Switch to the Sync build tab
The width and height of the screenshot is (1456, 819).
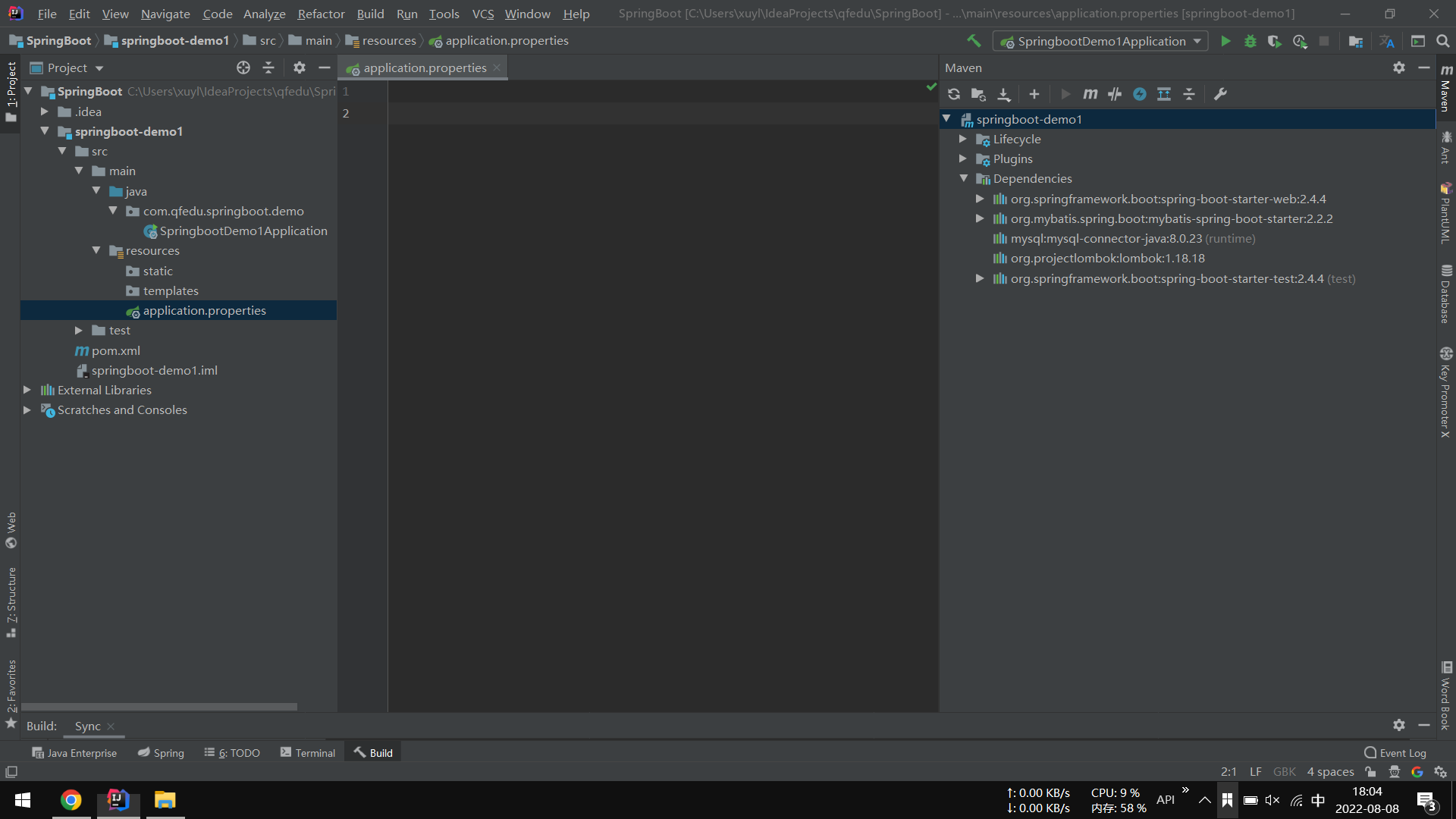[88, 726]
